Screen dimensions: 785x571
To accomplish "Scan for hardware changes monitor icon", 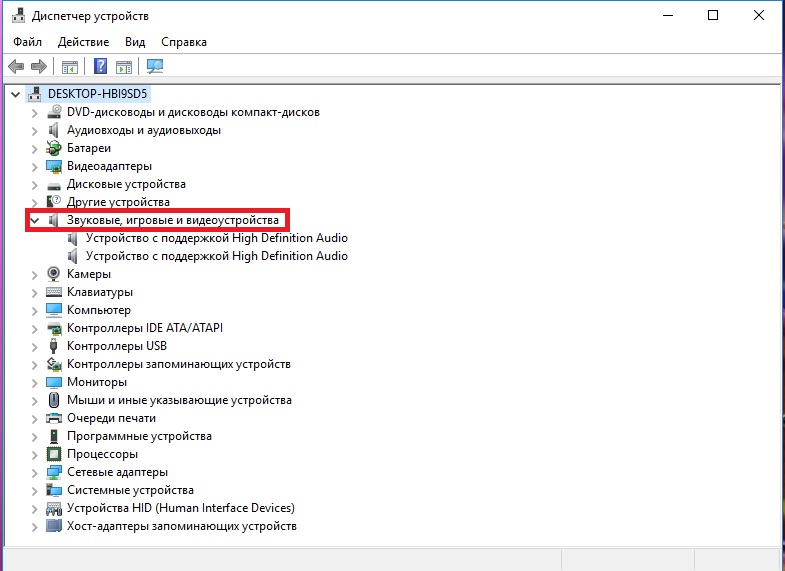I will (155, 66).
